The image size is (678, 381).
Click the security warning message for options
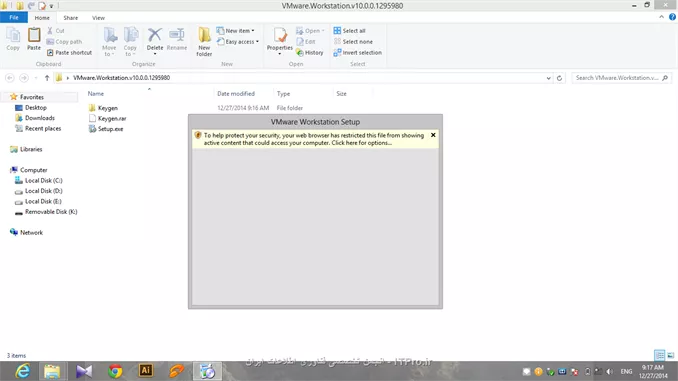click(313, 139)
